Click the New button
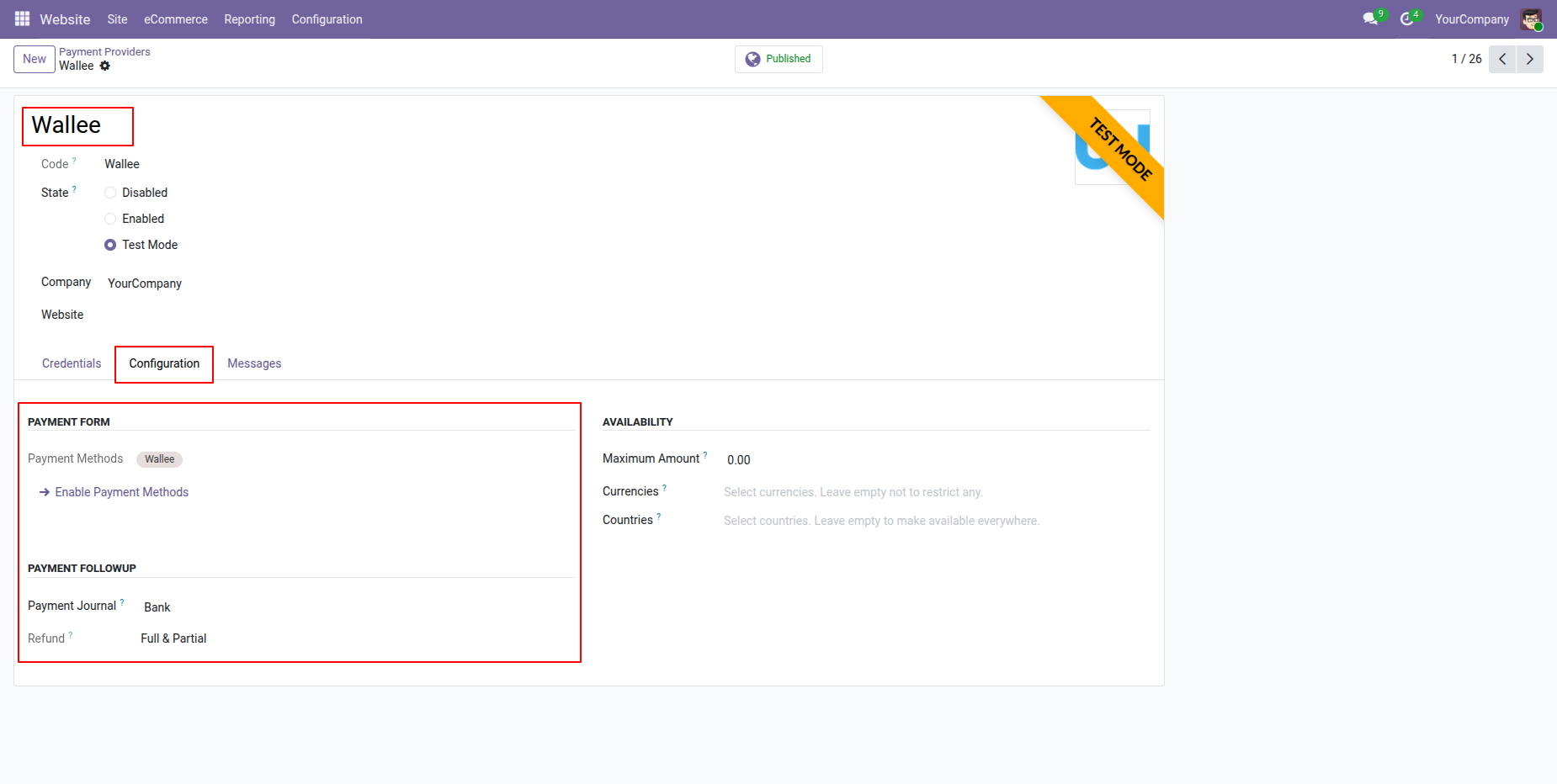1557x784 pixels. coord(35,59)
